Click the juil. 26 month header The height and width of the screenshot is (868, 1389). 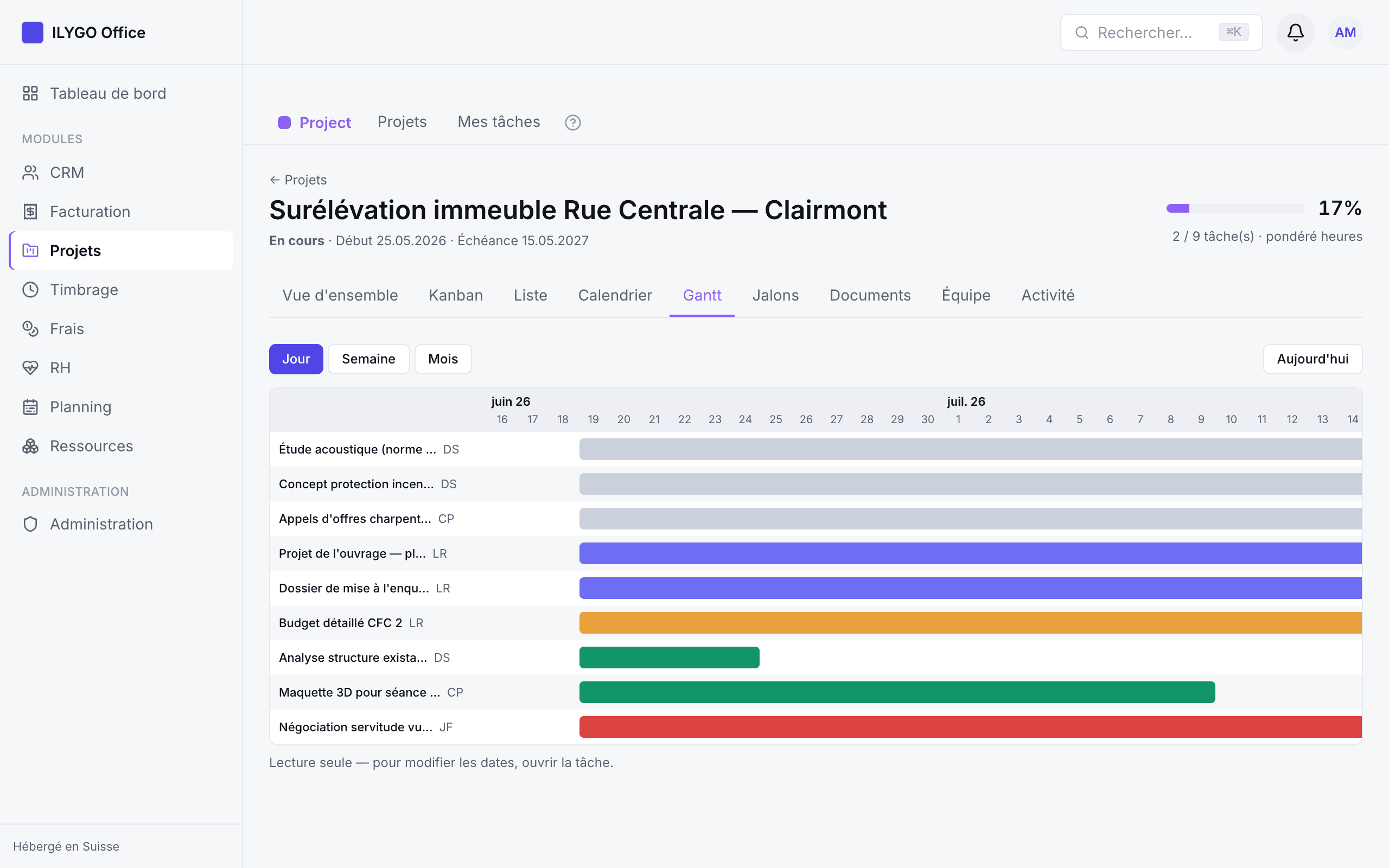(966, 401)
